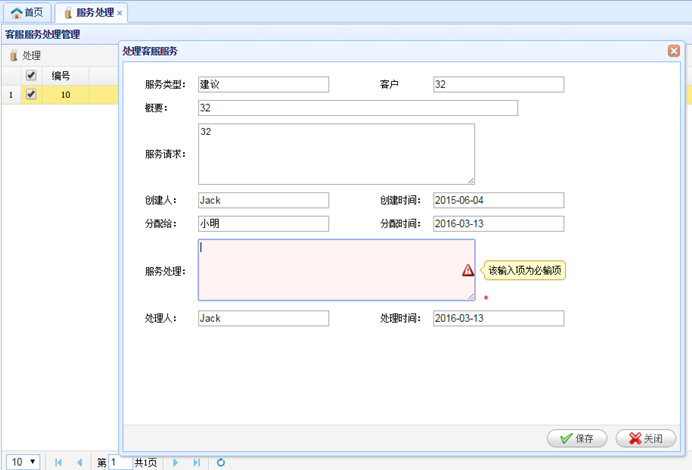Screen dimensions: 692x470
Task: Open the 首页 home tab
Action: (x=27, y=12)
